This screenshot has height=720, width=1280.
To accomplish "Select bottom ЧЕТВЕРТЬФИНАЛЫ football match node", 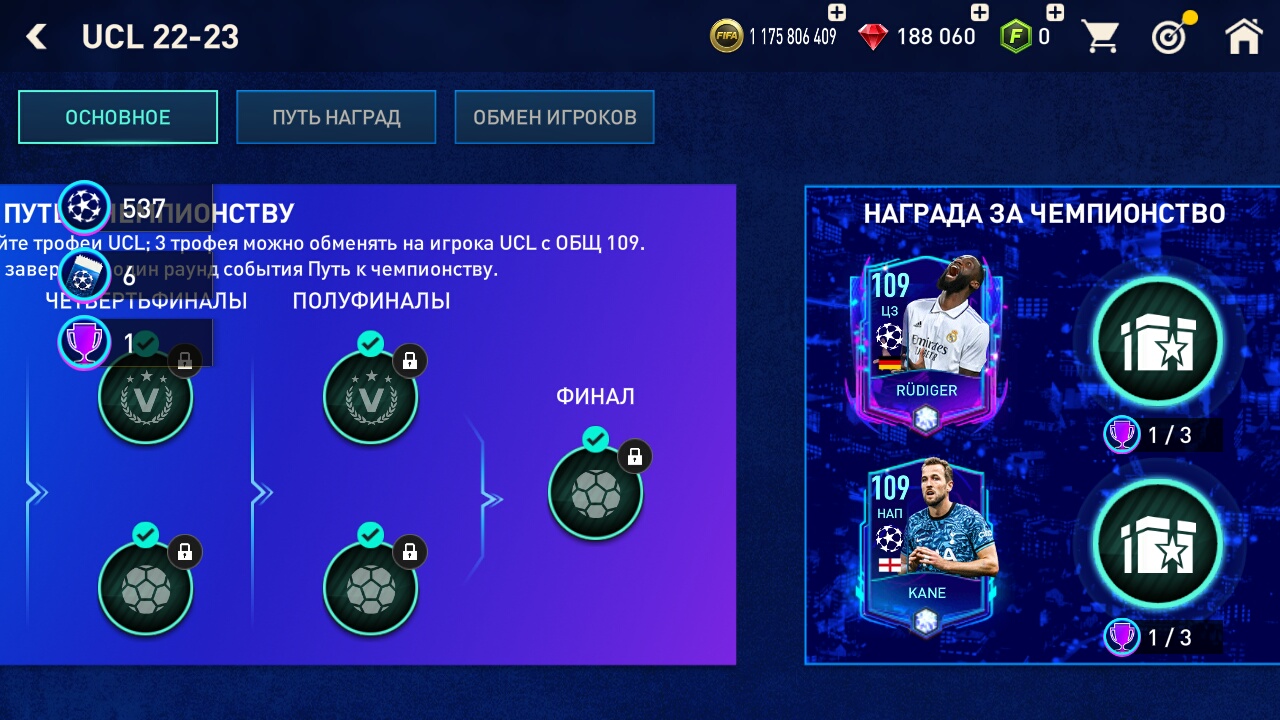I will pyautogui.click(x=145, y=589).
